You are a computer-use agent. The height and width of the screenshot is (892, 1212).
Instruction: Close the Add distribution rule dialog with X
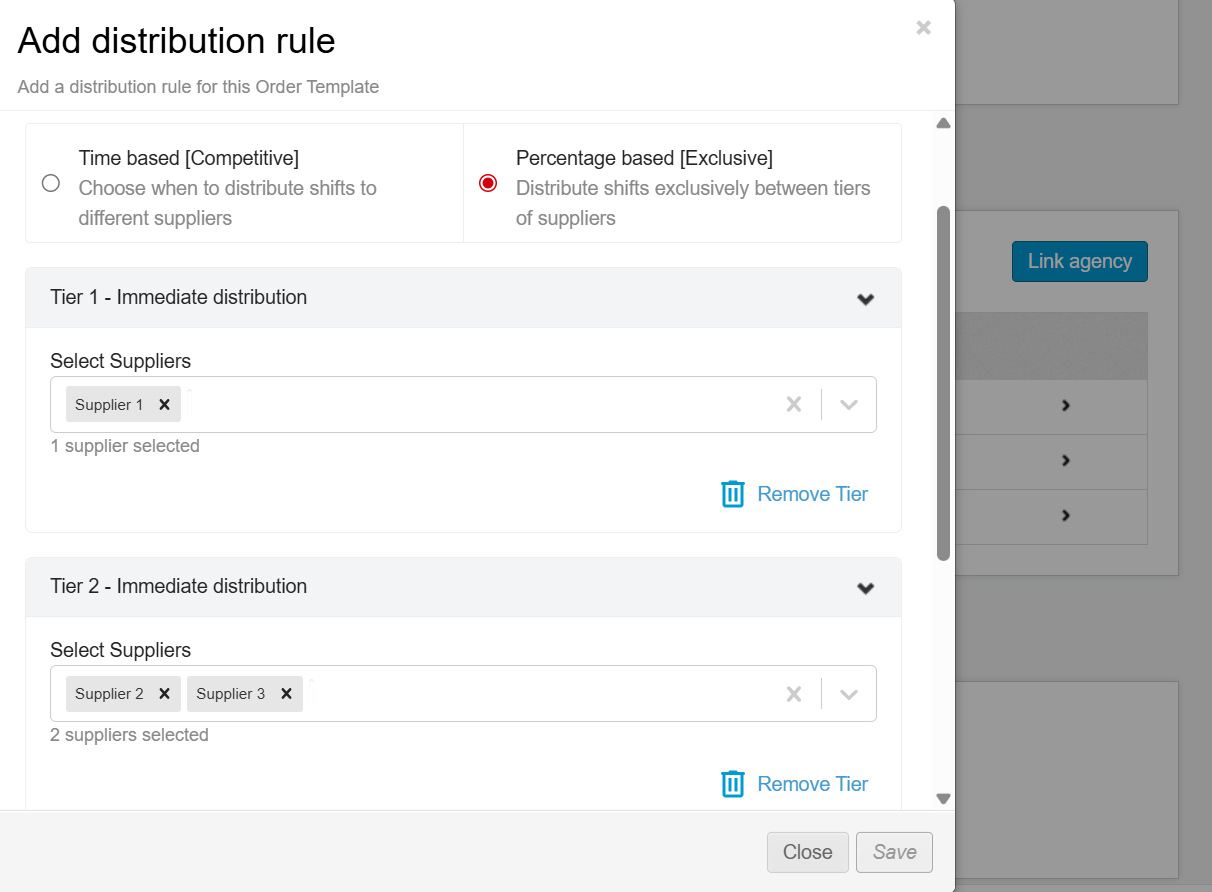(923, 28)
